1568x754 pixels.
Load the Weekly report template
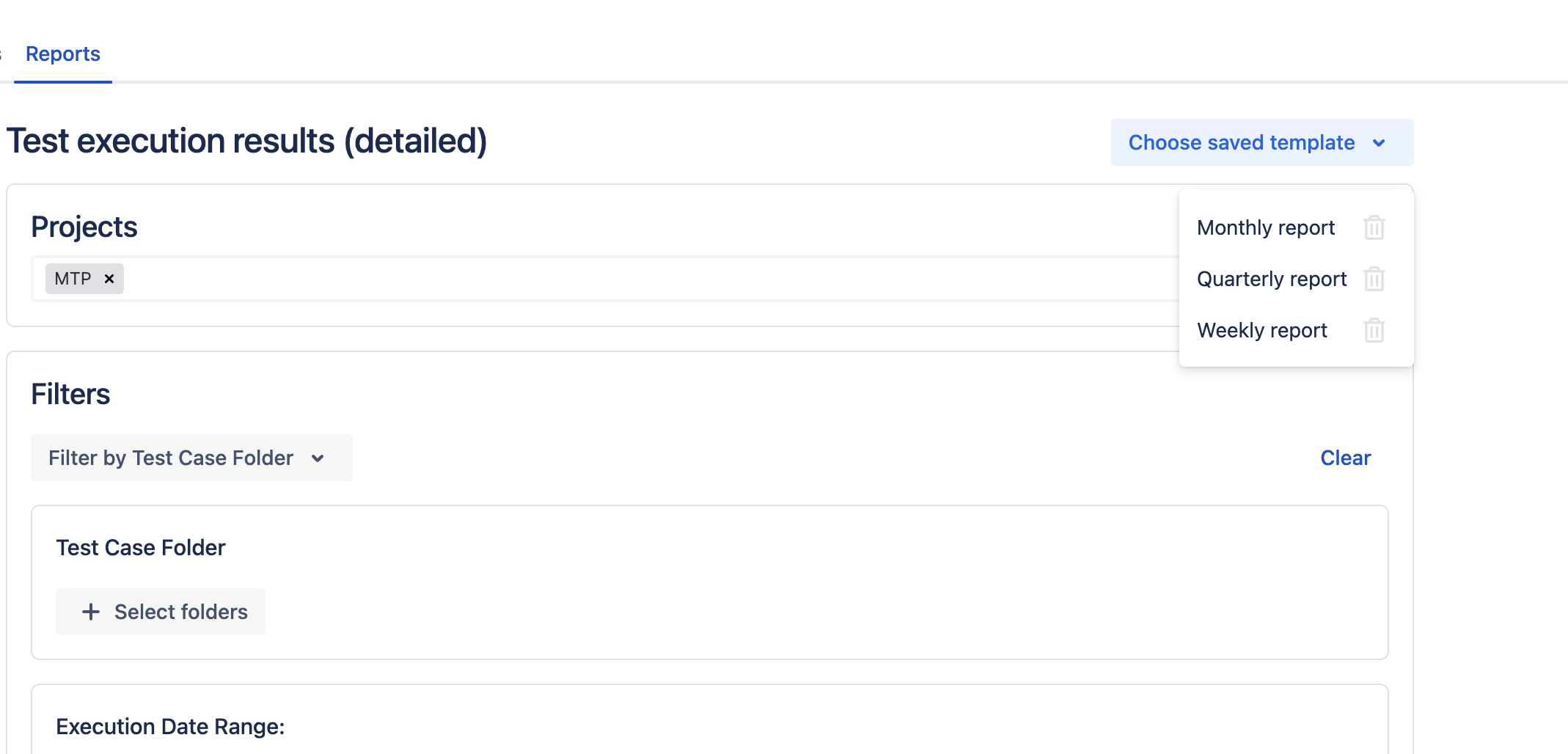pos(1261,331)
